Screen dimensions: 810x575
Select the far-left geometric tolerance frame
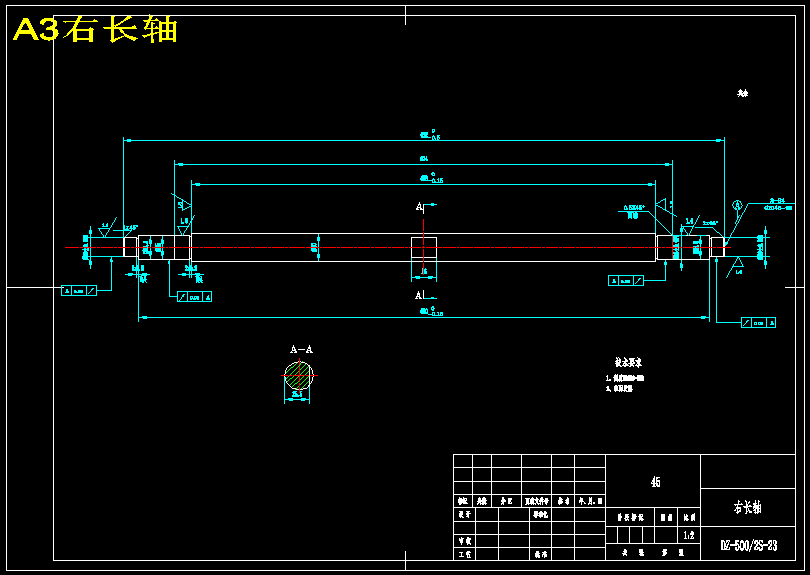(x=79, y=290)
